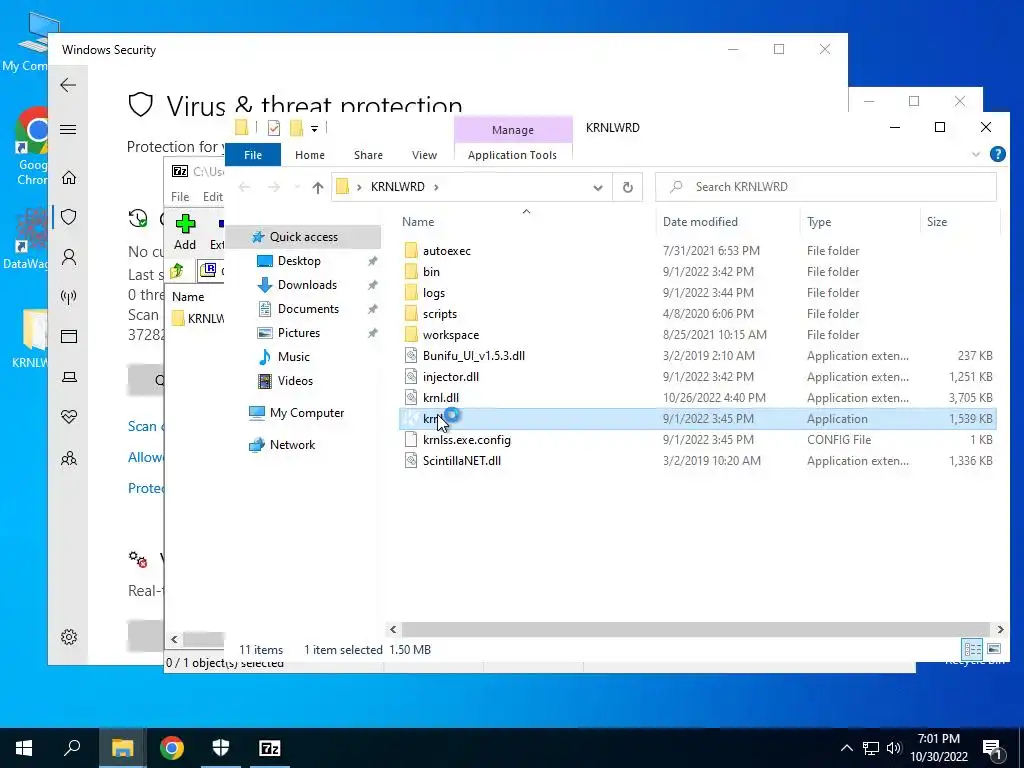
Task: Click the Search KRNLWRD field
Action: pos(826,187)
